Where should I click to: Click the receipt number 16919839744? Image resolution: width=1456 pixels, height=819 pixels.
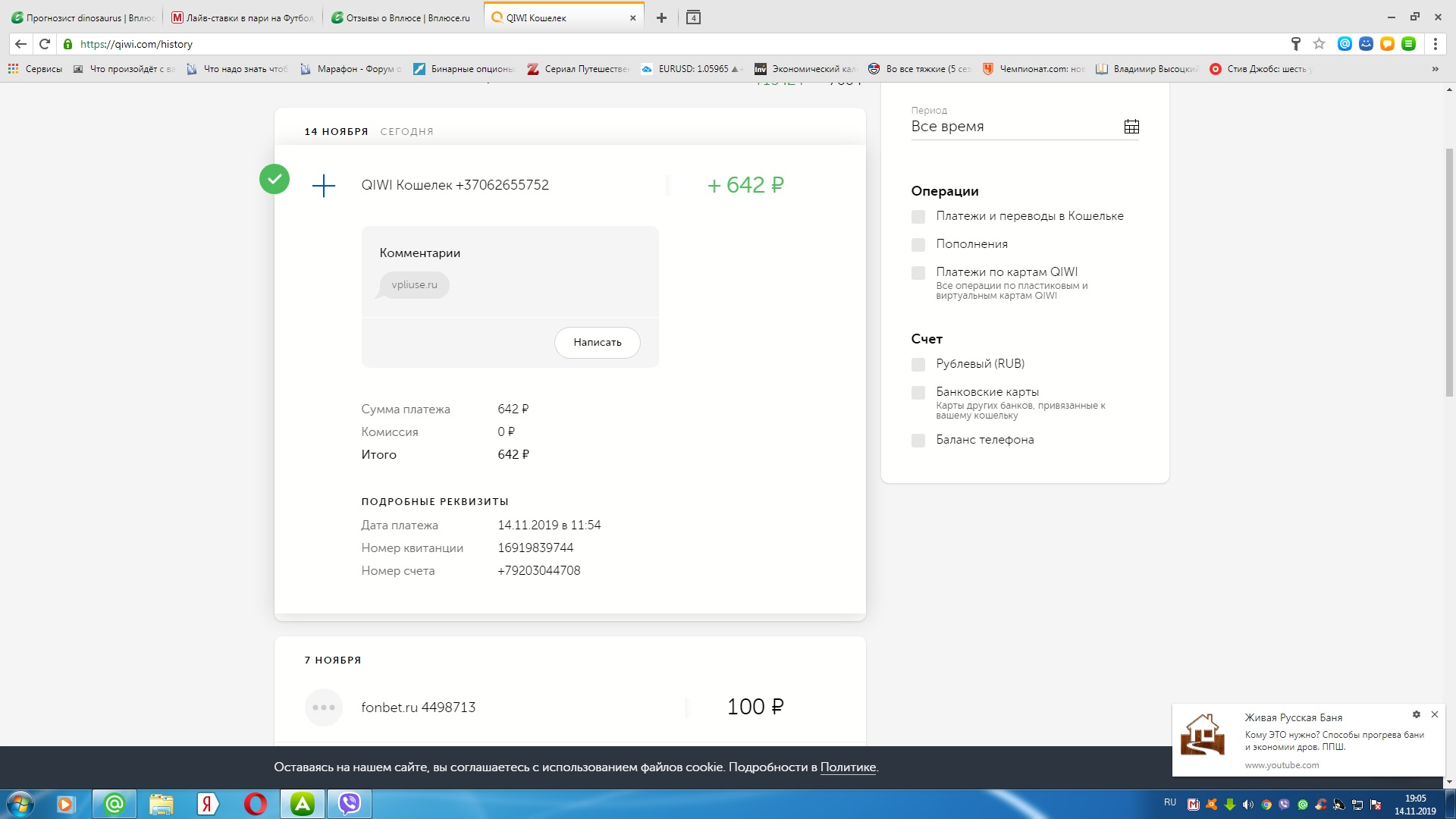pyautogui.click(x=535, y=548)
